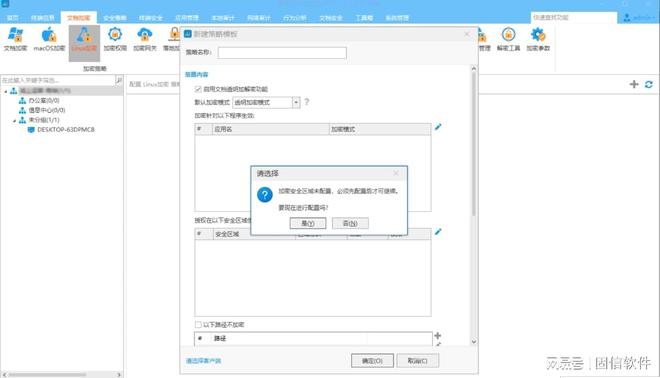Select the blurred root organization node
Screen dimensions: 660x378
point(45,91)
